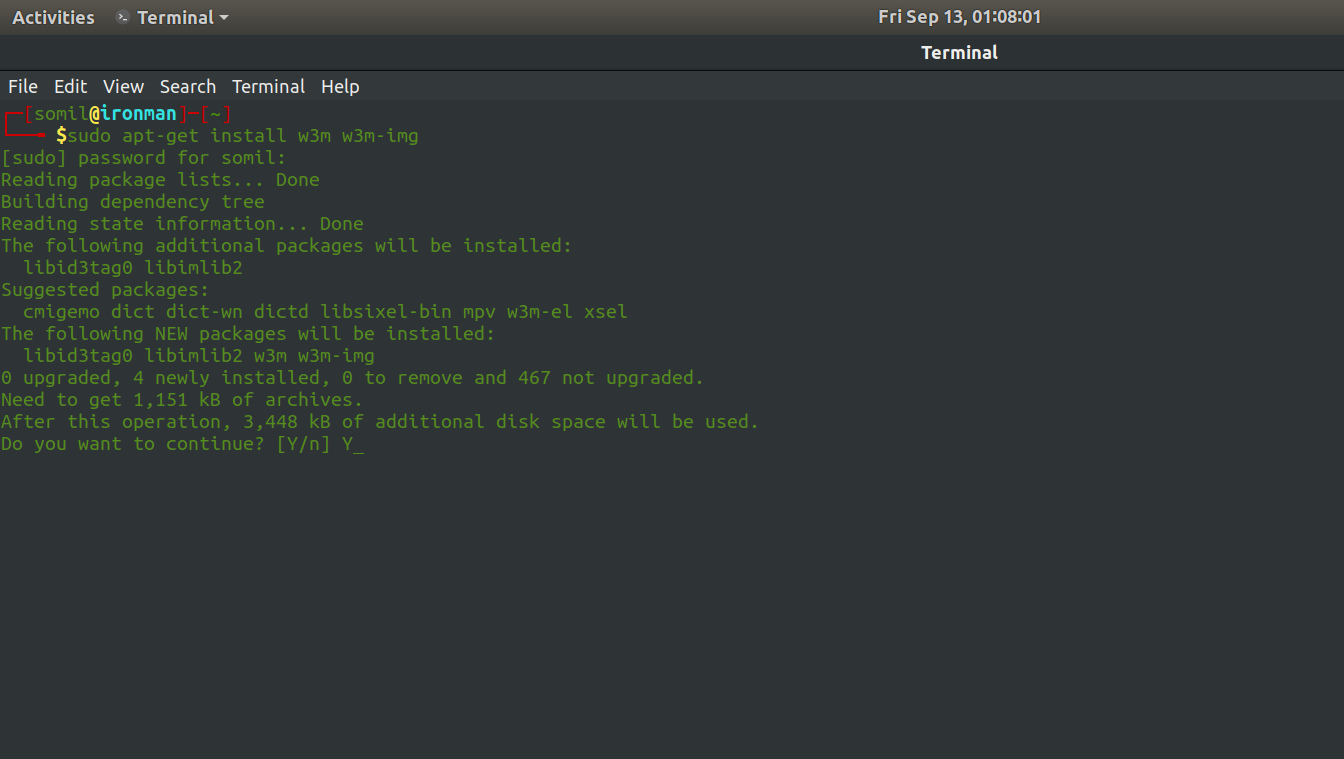Click the cursor after the typed Y

[359, 444]
